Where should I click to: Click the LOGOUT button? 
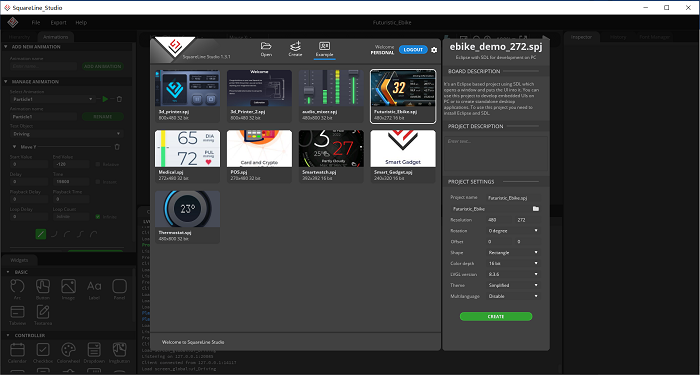pyautogui.click(x=413, y=50)
